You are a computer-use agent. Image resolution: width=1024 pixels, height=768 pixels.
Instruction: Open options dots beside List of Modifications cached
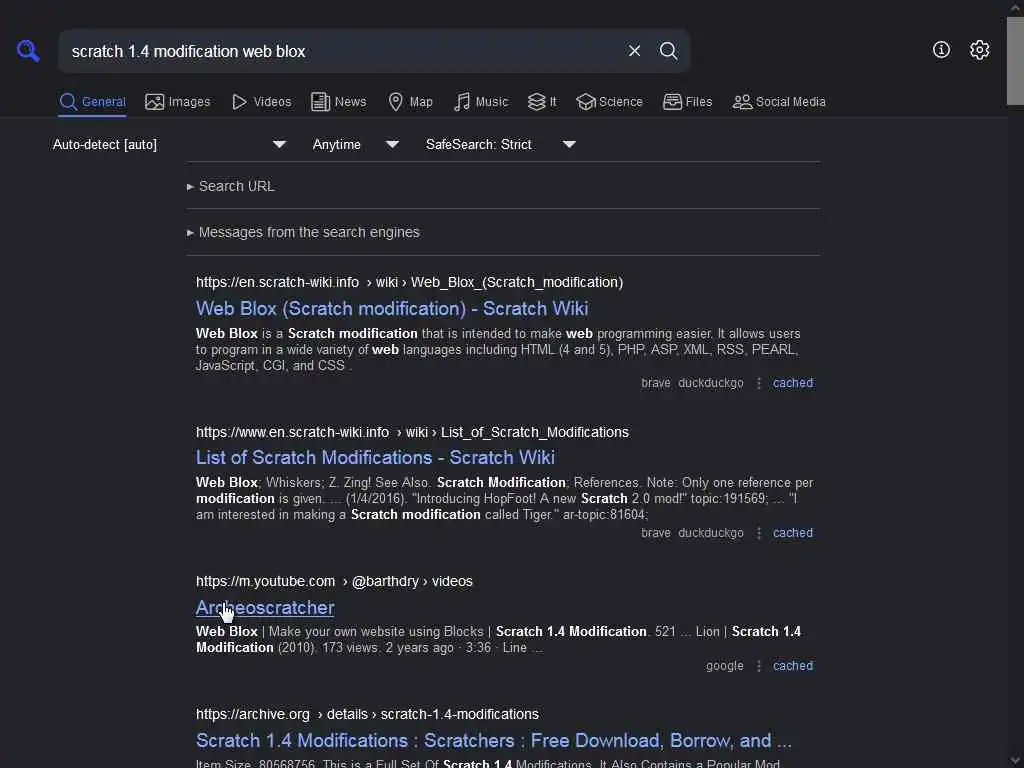point(759,533)
